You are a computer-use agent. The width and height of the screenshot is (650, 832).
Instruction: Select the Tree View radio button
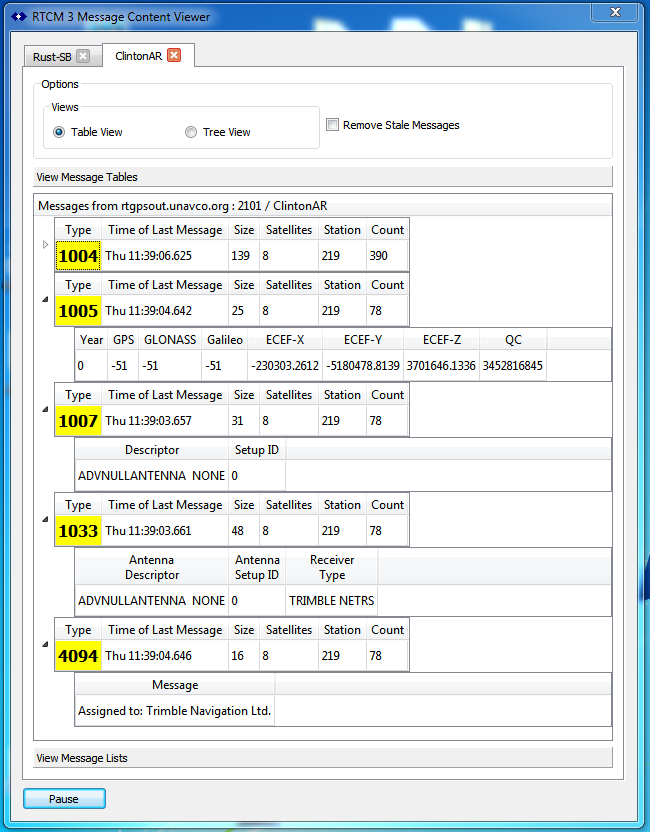(190, 132)
